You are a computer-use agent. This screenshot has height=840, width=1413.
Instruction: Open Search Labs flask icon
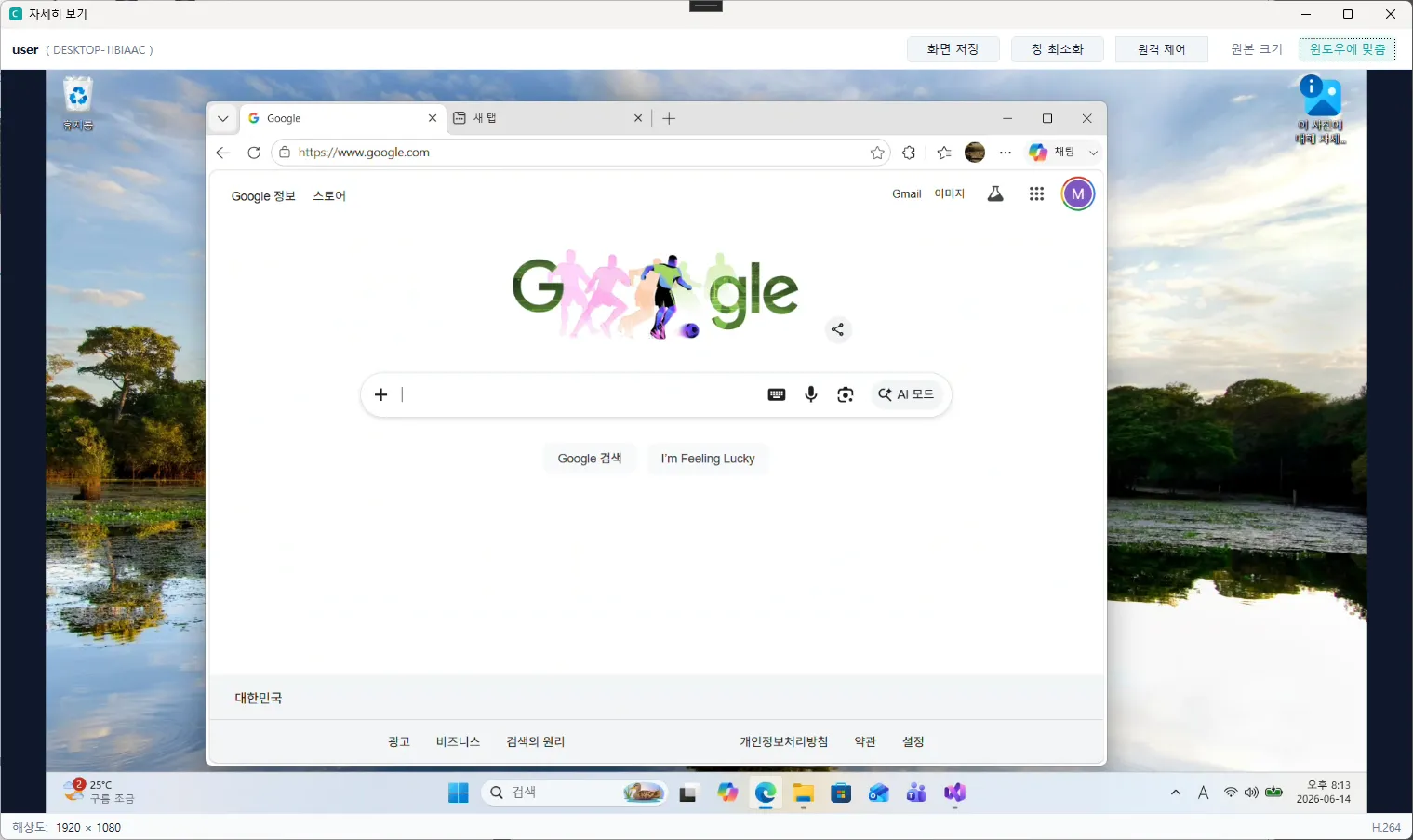(x=995, y=193)
